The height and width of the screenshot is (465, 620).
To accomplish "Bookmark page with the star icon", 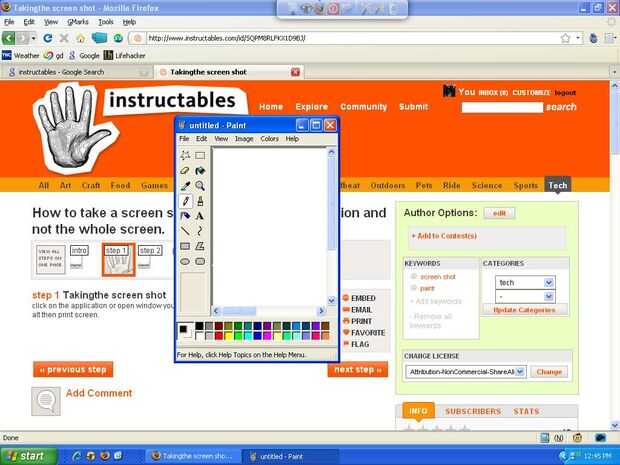I will click(x=565, y=38).
